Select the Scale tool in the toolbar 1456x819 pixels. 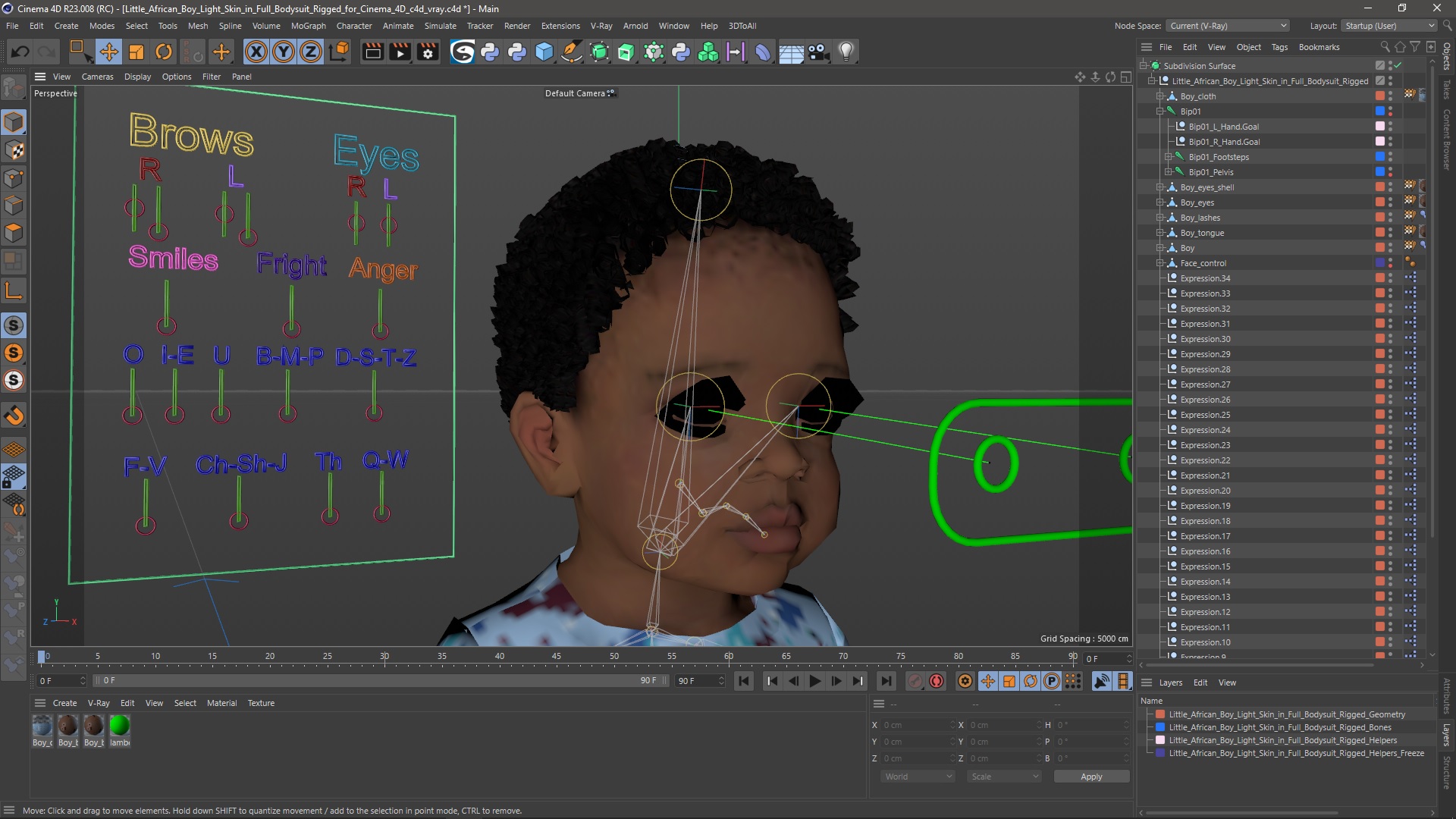tap(136, 52)
